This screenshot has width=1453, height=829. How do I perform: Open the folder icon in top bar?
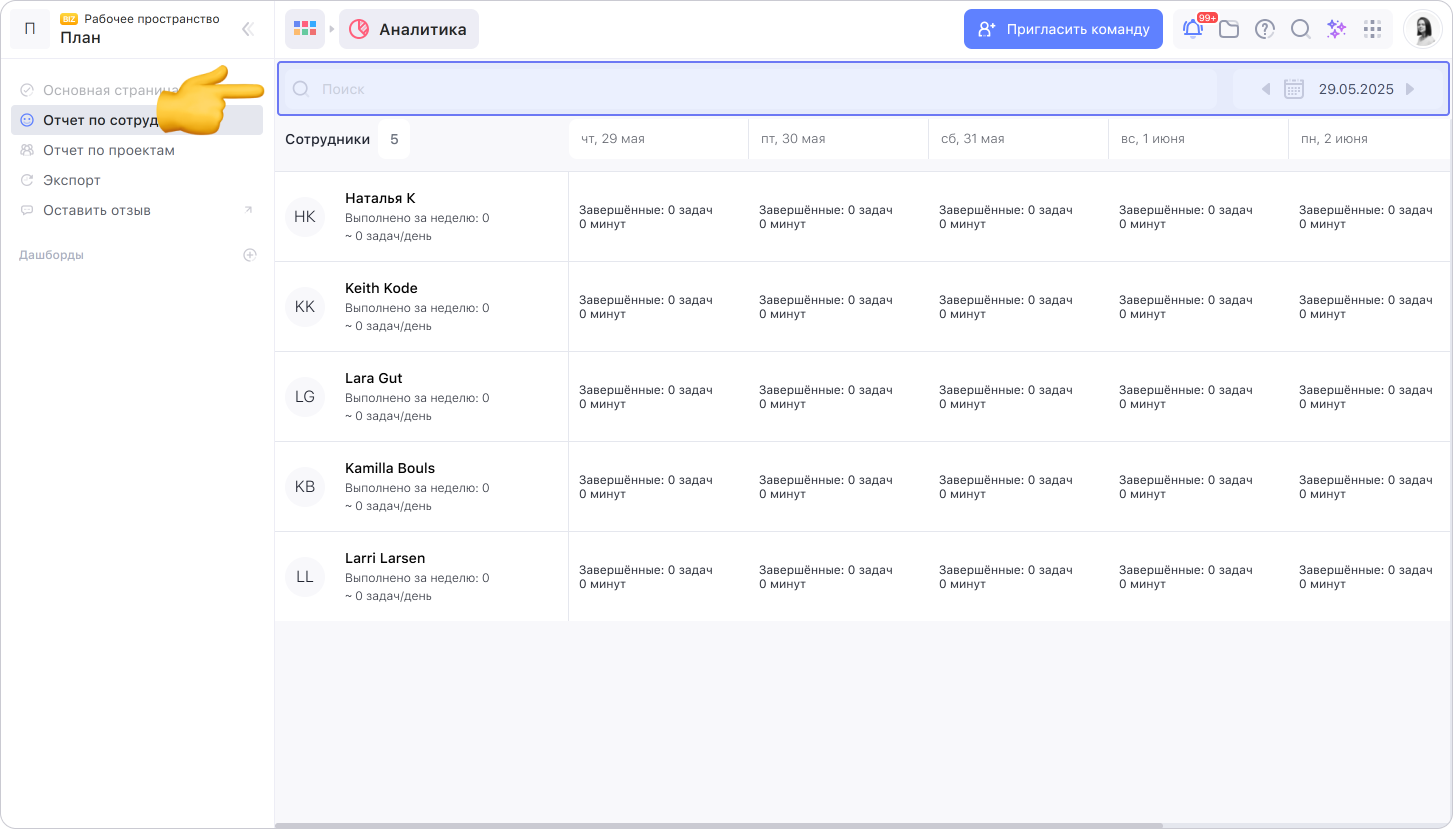coord(1229,29)
